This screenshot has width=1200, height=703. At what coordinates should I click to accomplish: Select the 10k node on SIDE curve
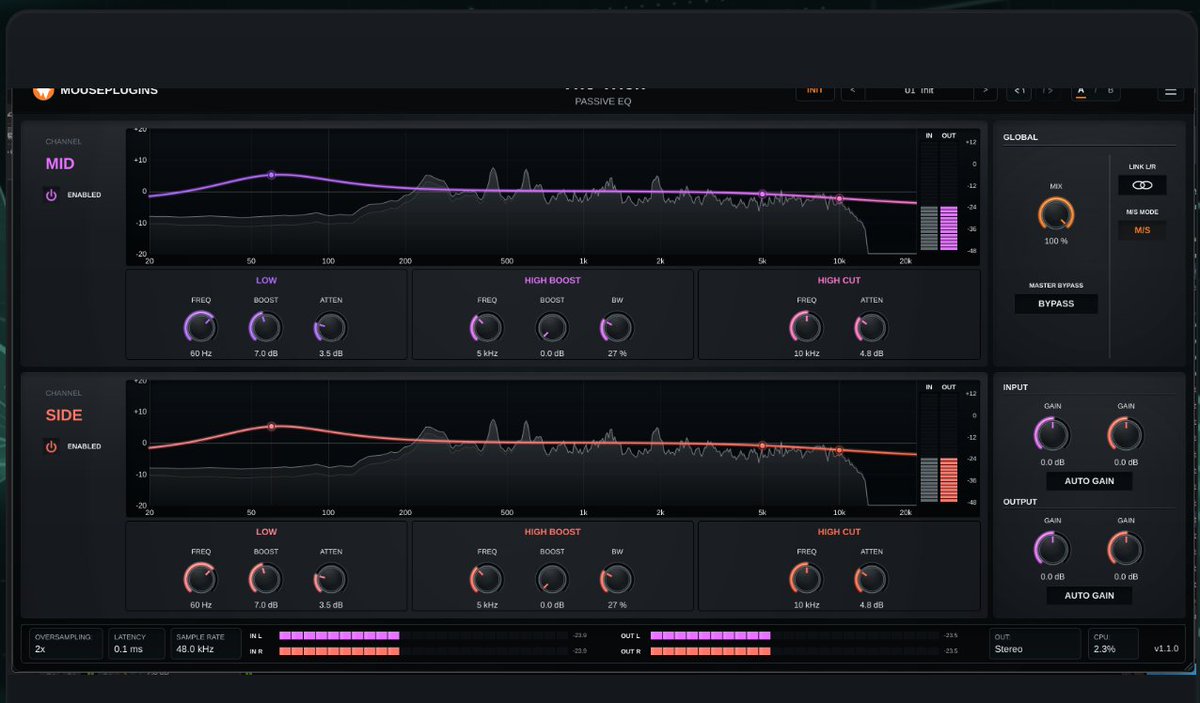[840, 451]
